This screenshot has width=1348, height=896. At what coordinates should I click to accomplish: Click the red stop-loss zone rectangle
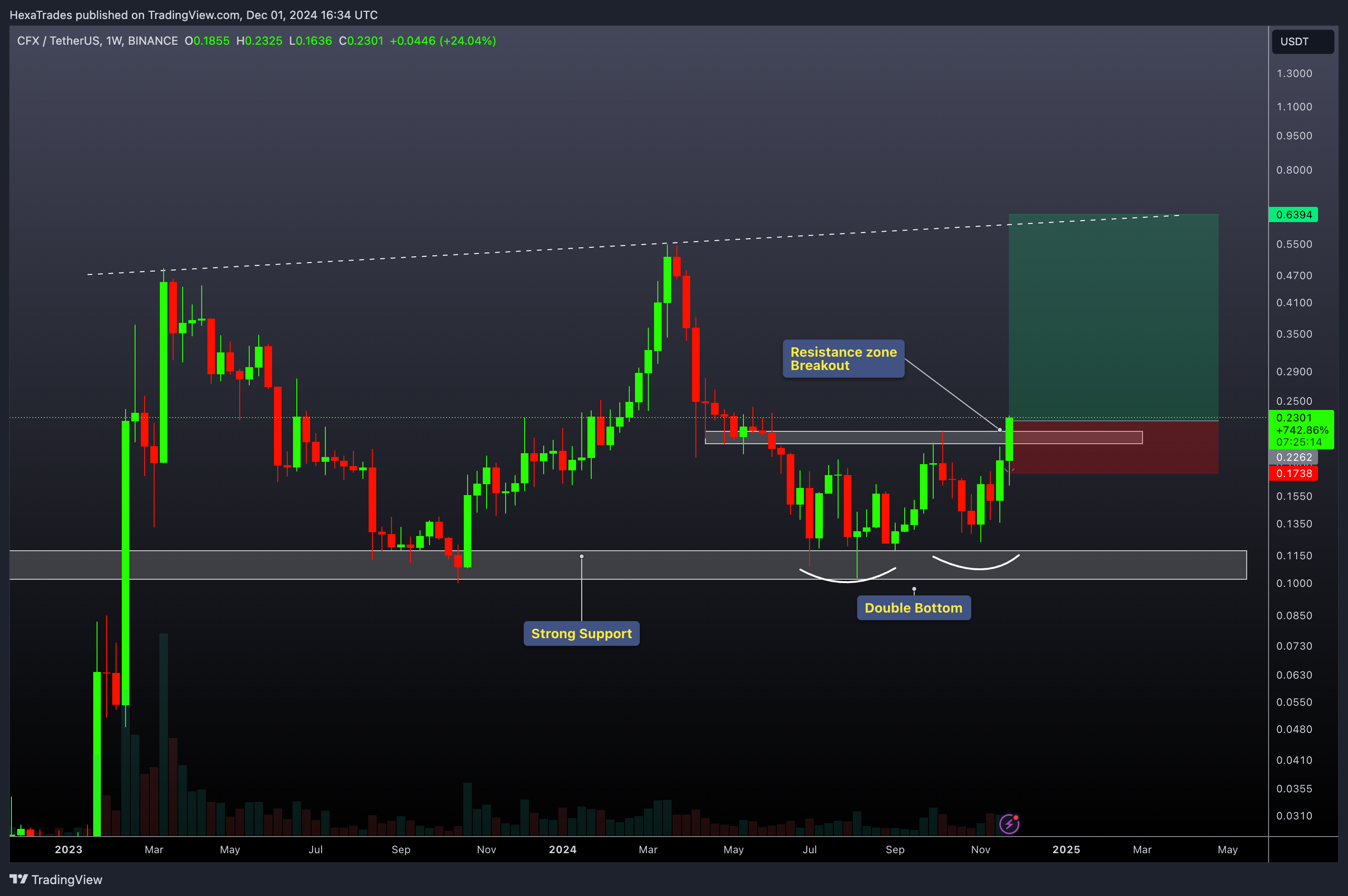click(x=1114, y=447)
